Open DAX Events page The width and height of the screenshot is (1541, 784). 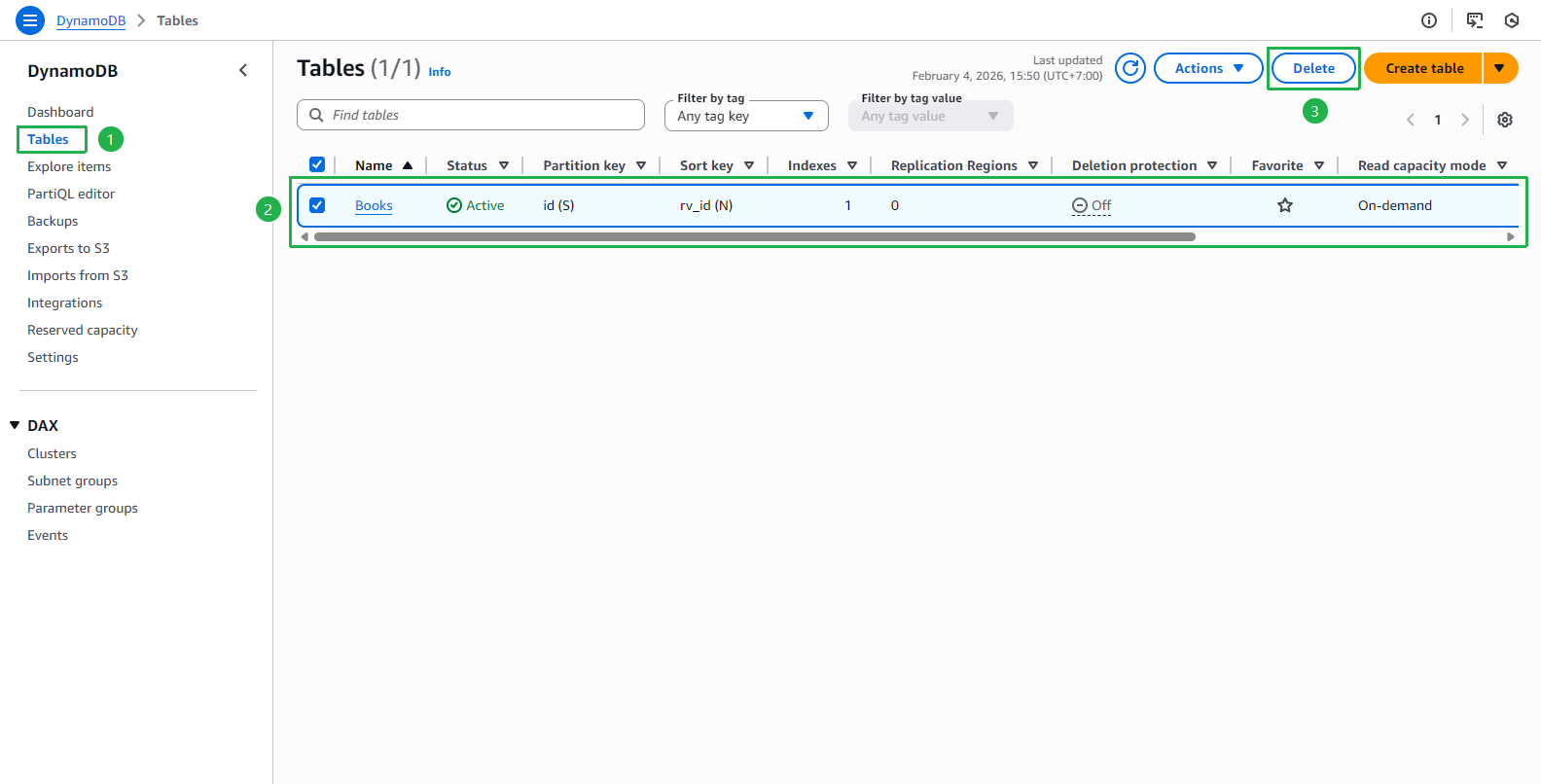tap(48, 535)
